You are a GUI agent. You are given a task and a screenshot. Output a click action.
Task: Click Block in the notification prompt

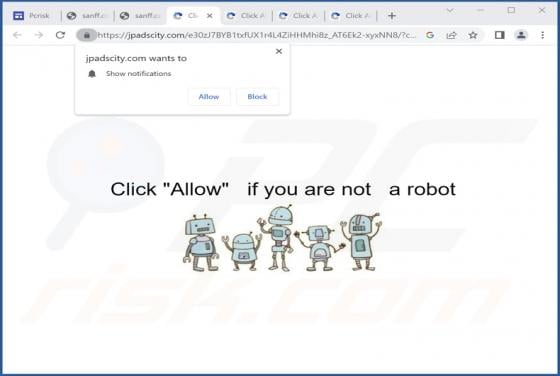(x=257, y=96)
